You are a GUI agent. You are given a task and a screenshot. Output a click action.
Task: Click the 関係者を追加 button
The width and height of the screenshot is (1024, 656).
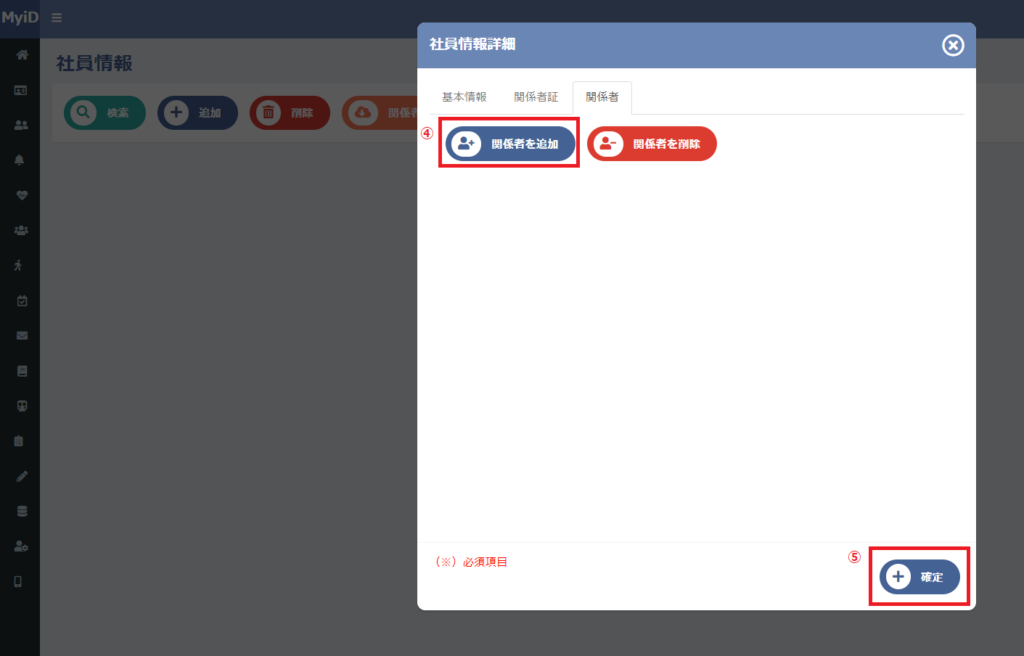510,144
